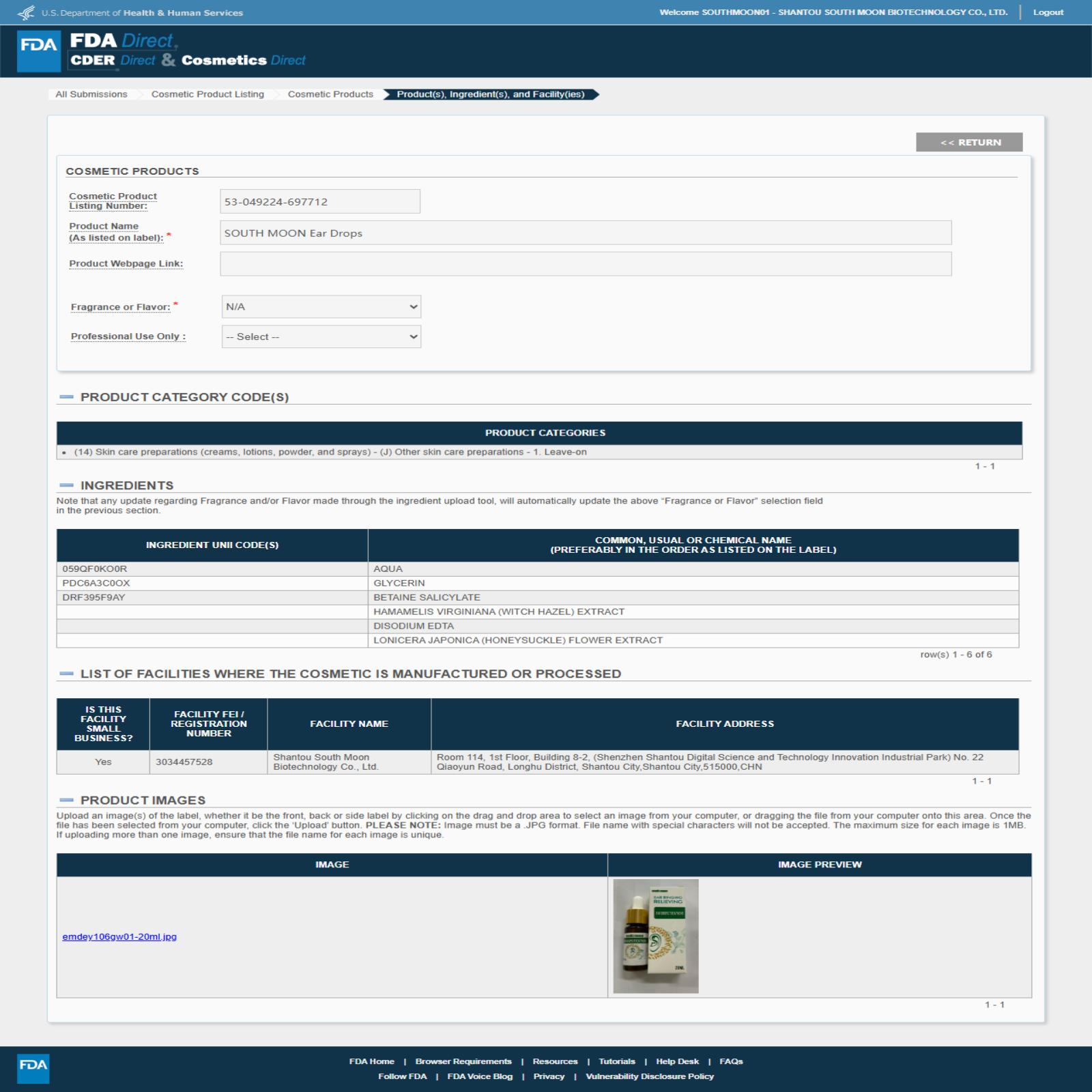Select the GLYCERIN ingredient cell
The height and width of the screenshot is (1092, 1092).
pos(693,583)
